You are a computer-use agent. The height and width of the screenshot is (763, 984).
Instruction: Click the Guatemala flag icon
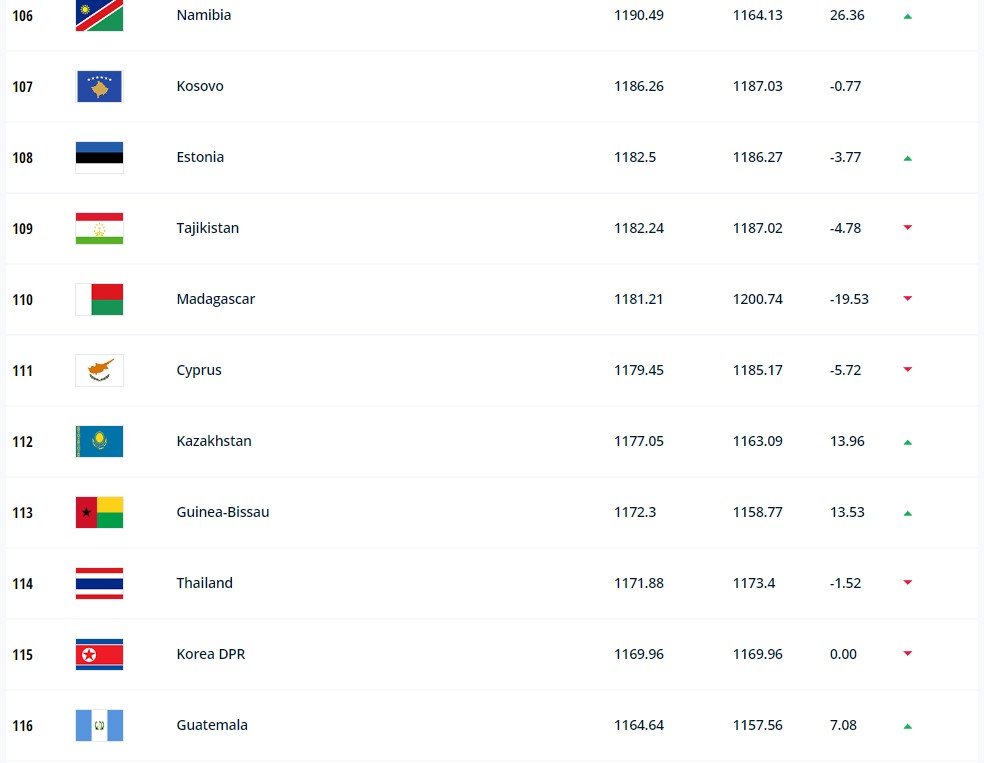(x=99, y=725)
